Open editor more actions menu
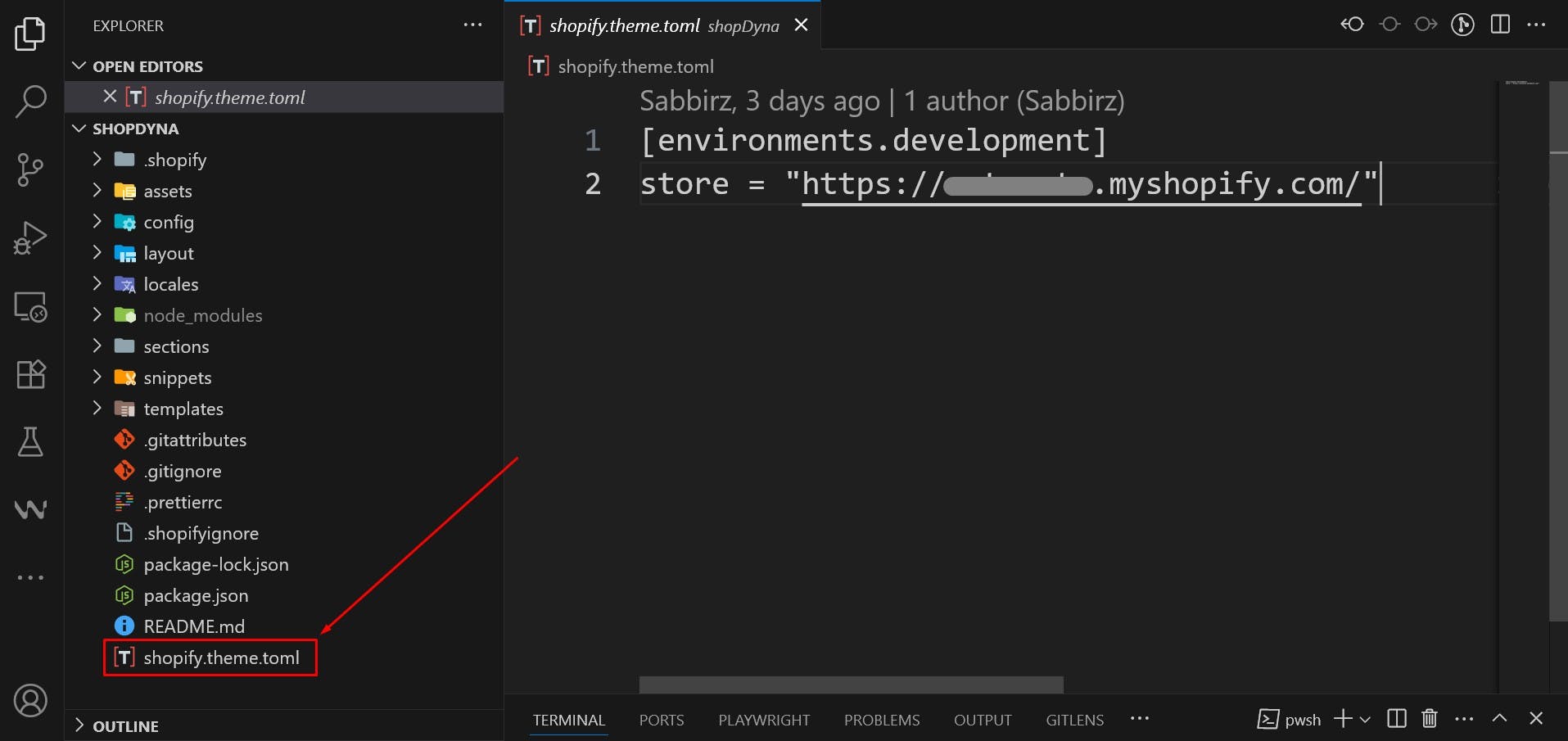Viewport: 1568px width, 741px height. pyautogui.click(x=1536, y=25)
